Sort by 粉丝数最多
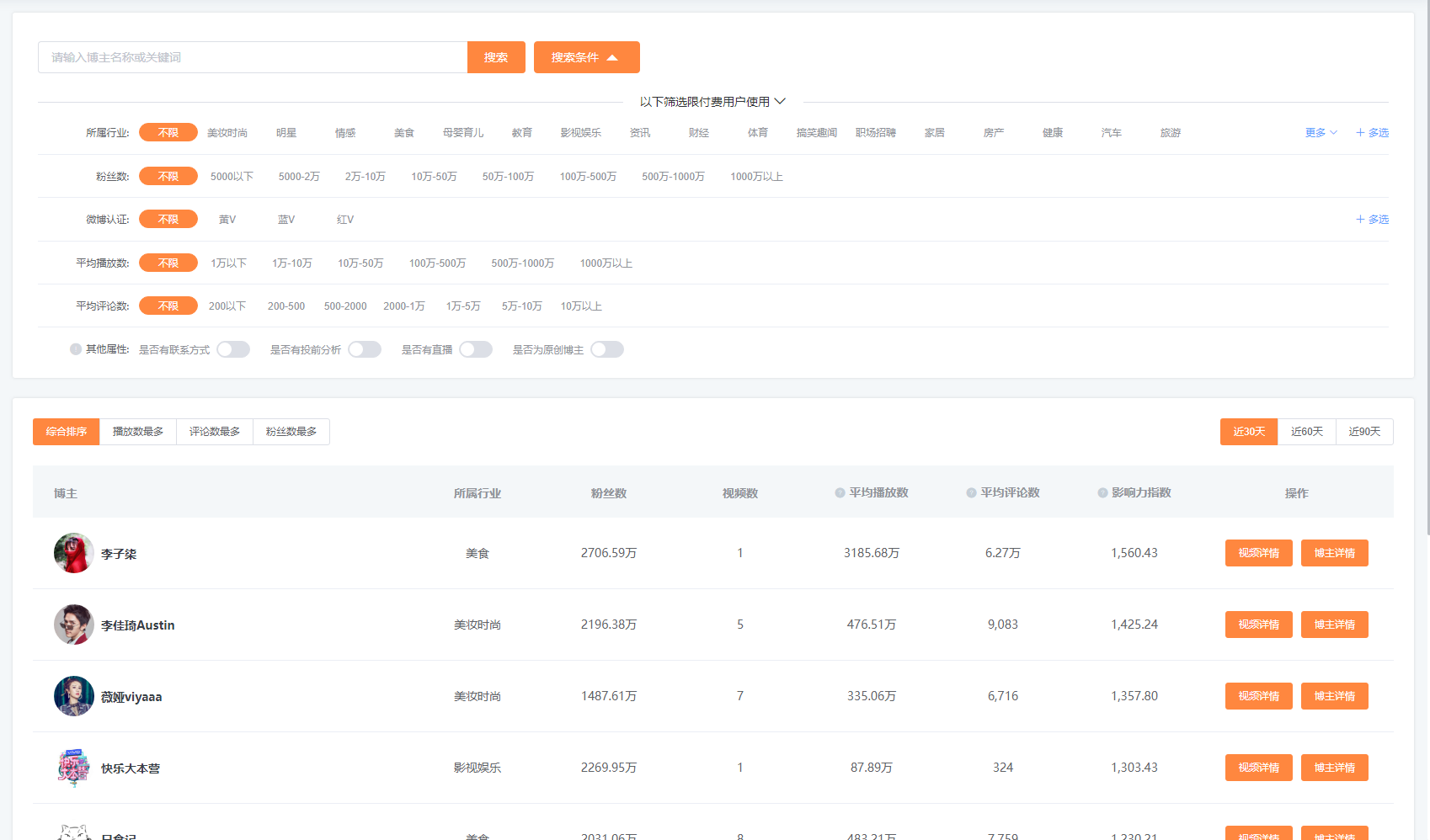 (x=291, y=432)
